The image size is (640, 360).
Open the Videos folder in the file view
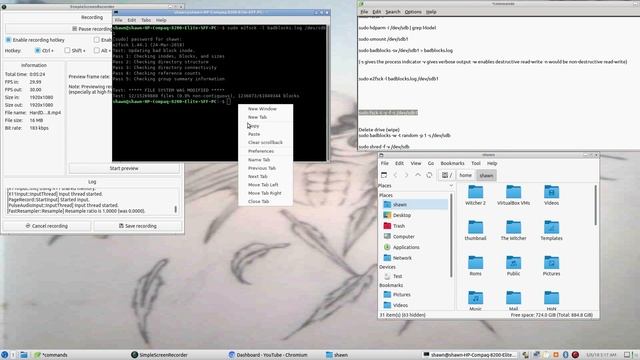pos(551,195)
